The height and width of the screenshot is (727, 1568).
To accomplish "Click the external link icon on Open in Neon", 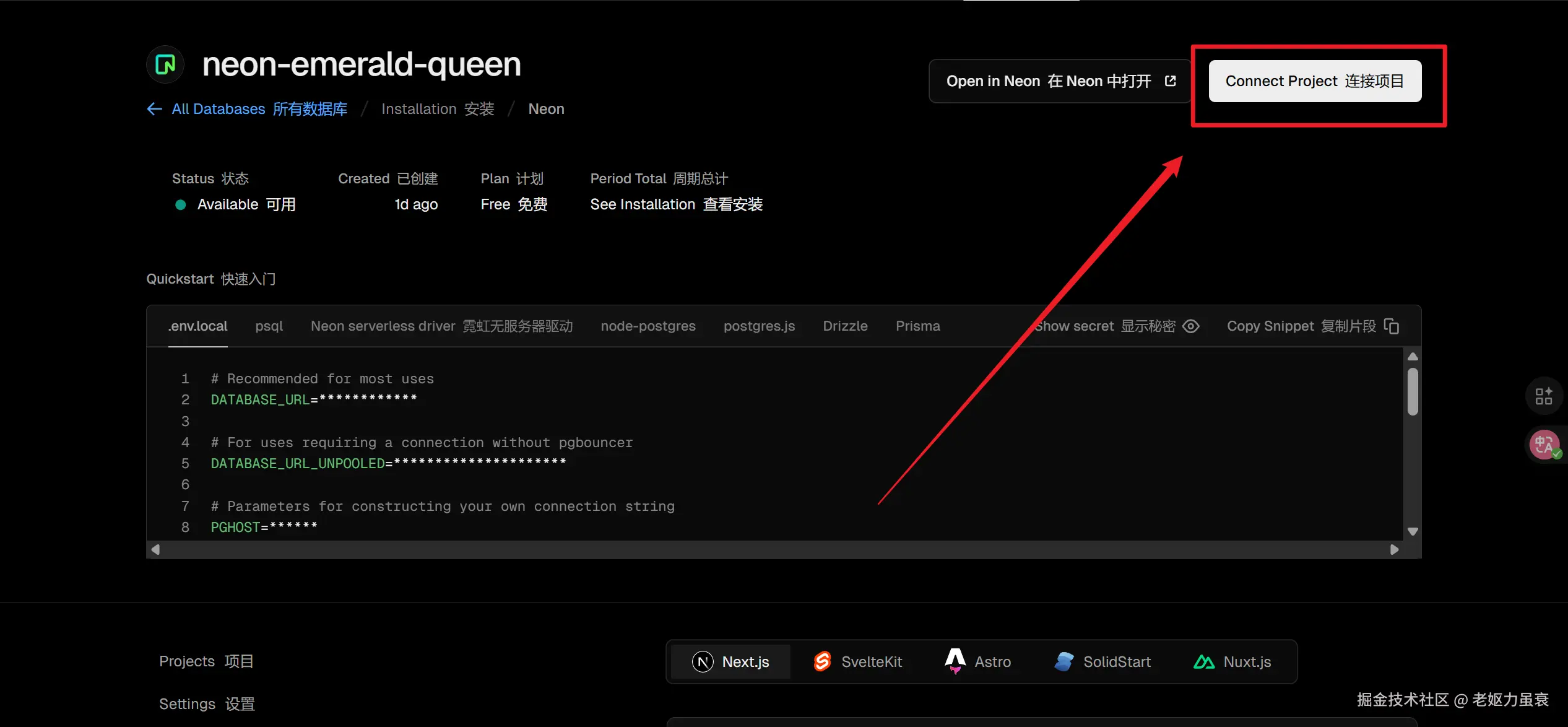I will [1170, 81].
